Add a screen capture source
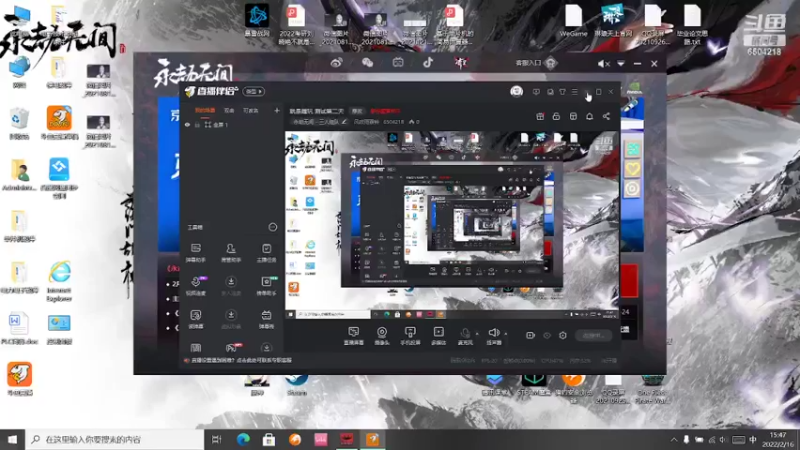The width and height of the screenshot is (800, 450). pos(354,336)
